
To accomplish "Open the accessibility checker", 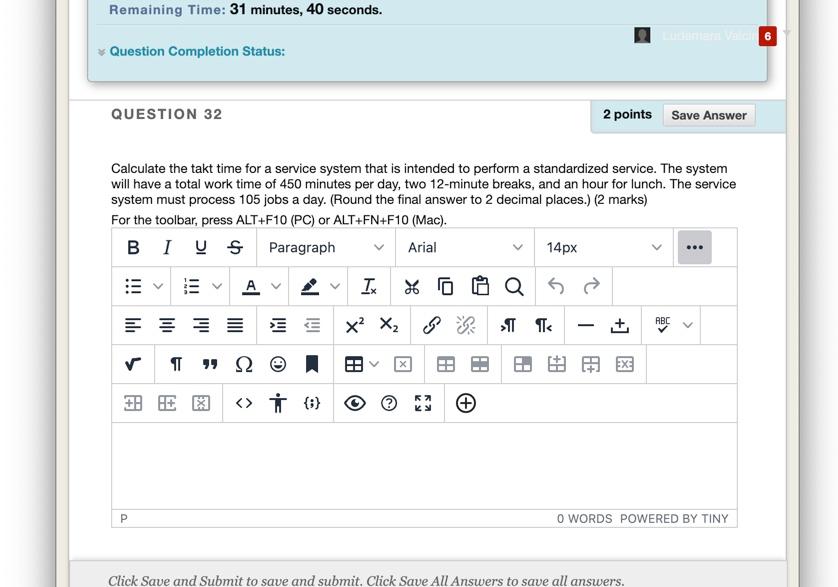I will (277, 403).
